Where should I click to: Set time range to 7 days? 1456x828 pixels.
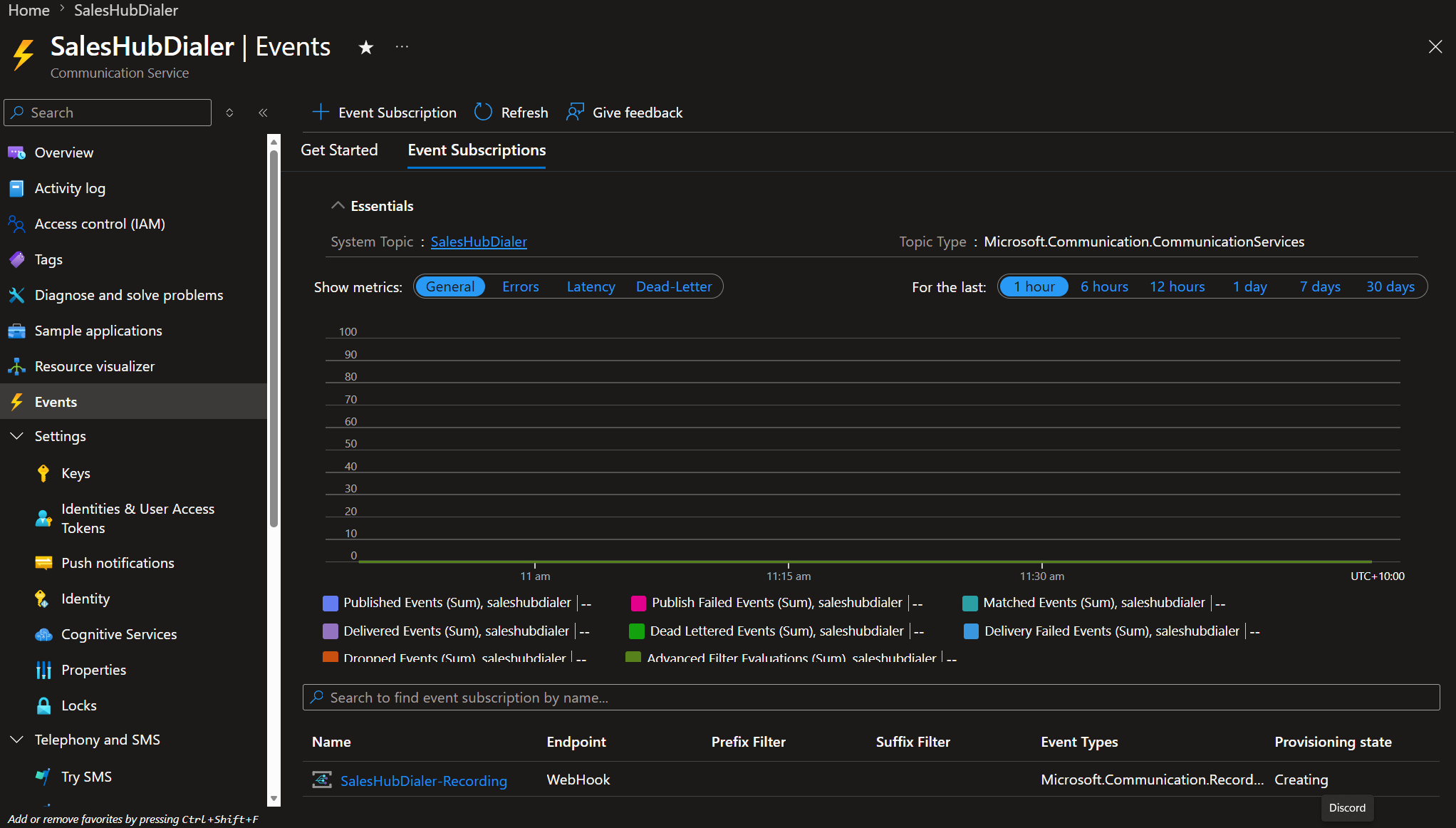pos(1320,286)
